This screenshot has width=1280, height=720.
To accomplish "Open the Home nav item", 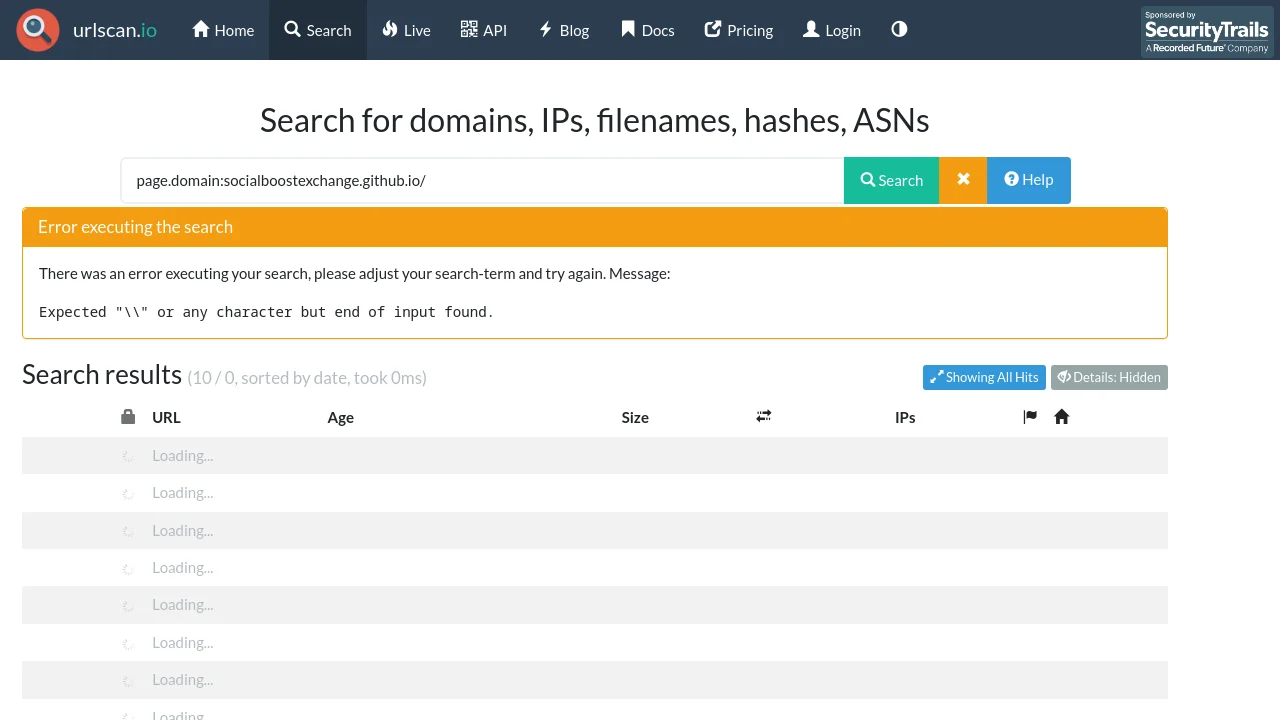I will (223, 30).
